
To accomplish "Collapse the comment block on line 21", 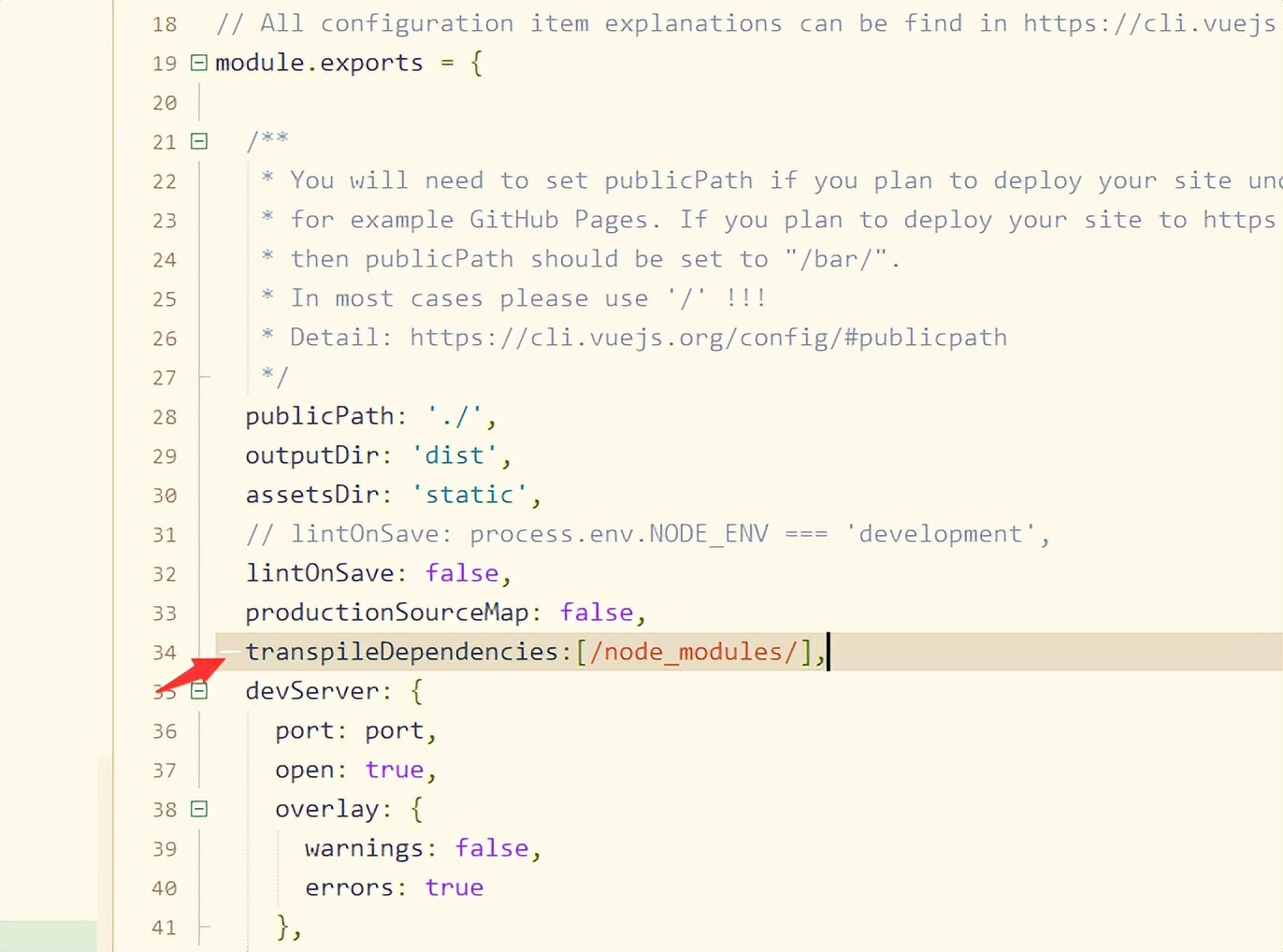I will pos(198,141).
